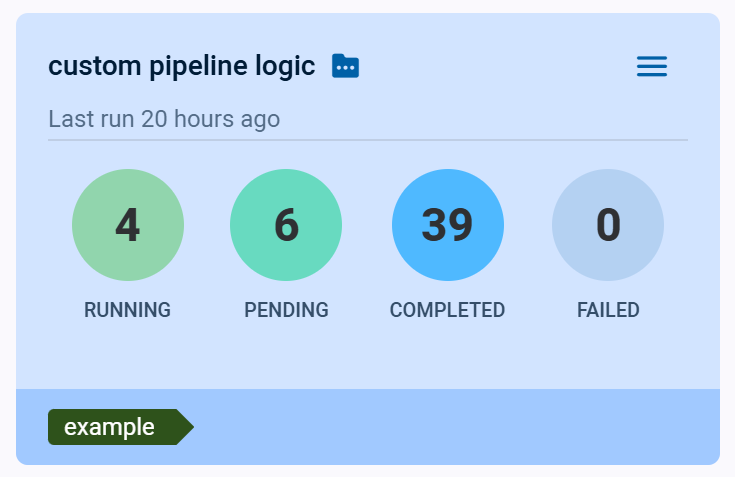Click the pending count of 6
Image resolution: width=735 pixels, height=477 pixels.
coord(286,225)
